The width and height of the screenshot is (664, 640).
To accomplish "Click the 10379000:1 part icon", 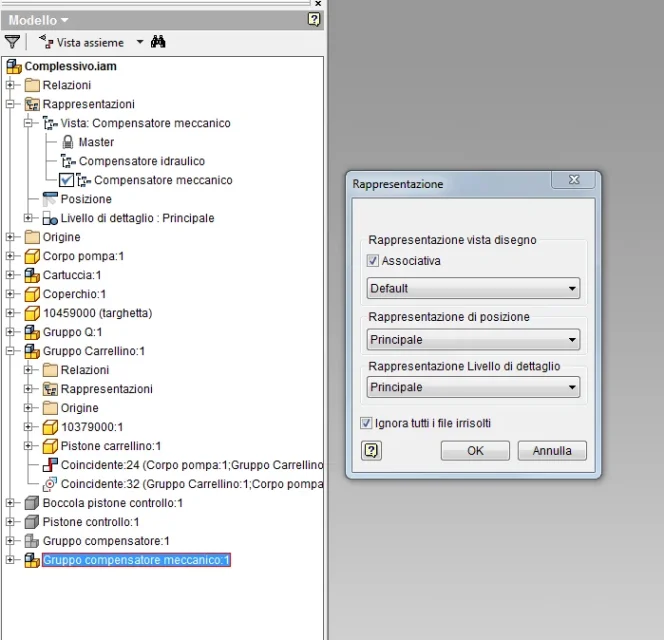I will [x=50, y=427].
